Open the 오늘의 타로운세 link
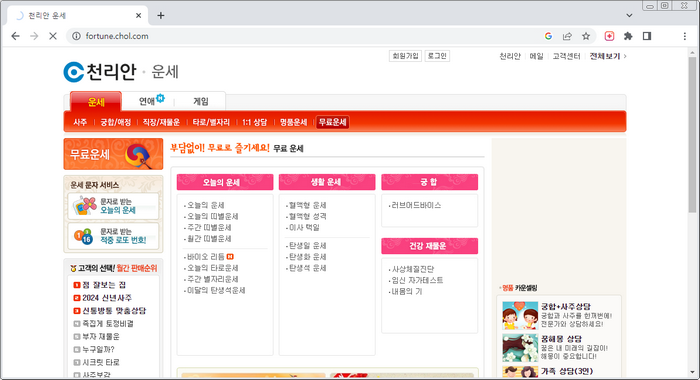 [212, 268]
